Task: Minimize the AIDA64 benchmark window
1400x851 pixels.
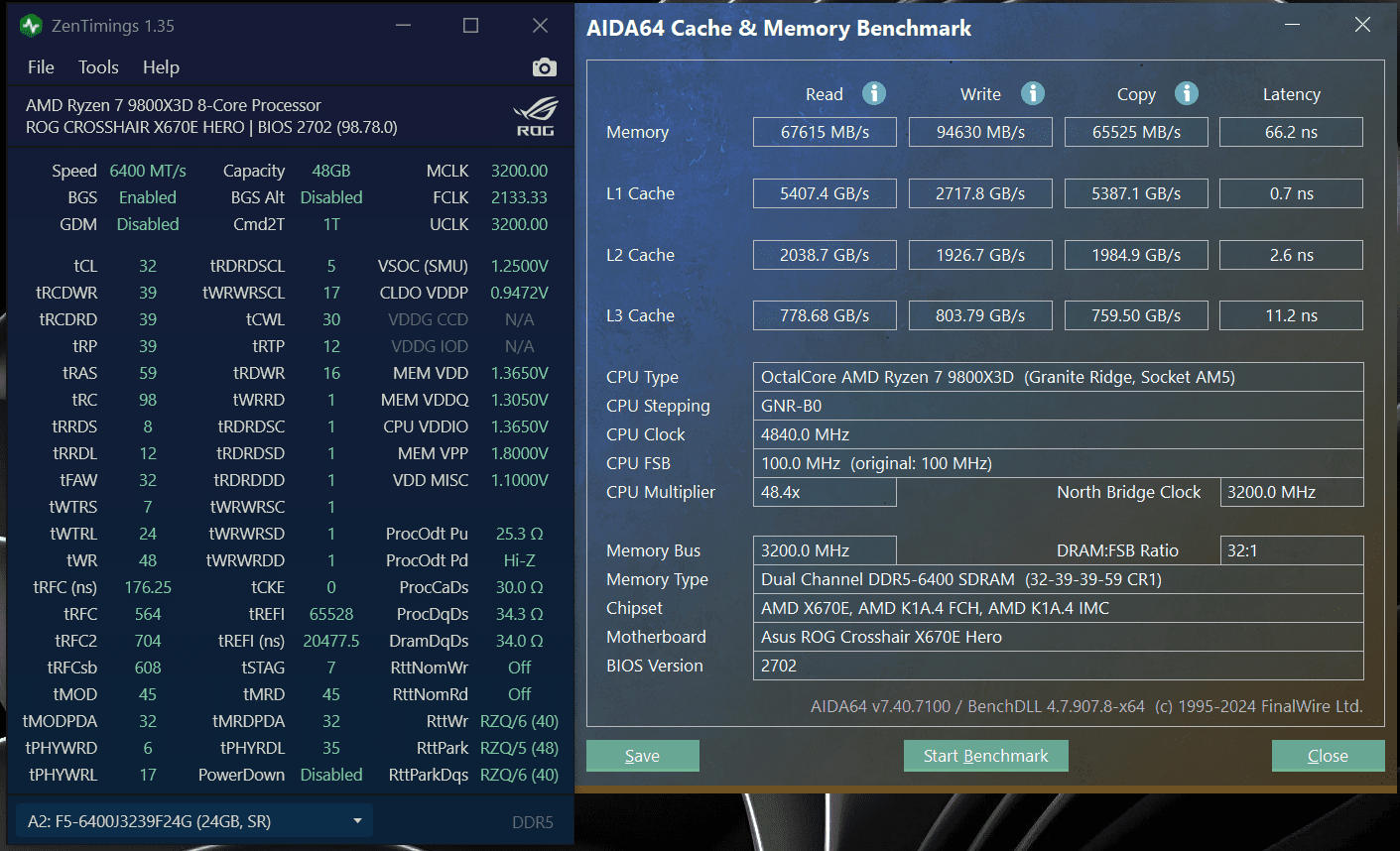Action: click(x=1292, y=25)
